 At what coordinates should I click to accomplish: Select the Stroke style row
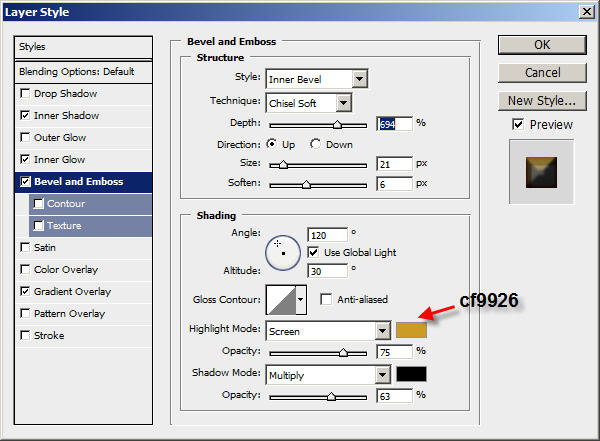(x=83, y=336)
